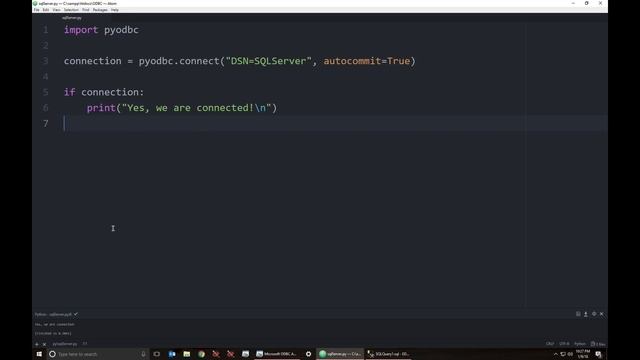
Task: Click line number 3 in the gutter
Action: coord(46,61)
